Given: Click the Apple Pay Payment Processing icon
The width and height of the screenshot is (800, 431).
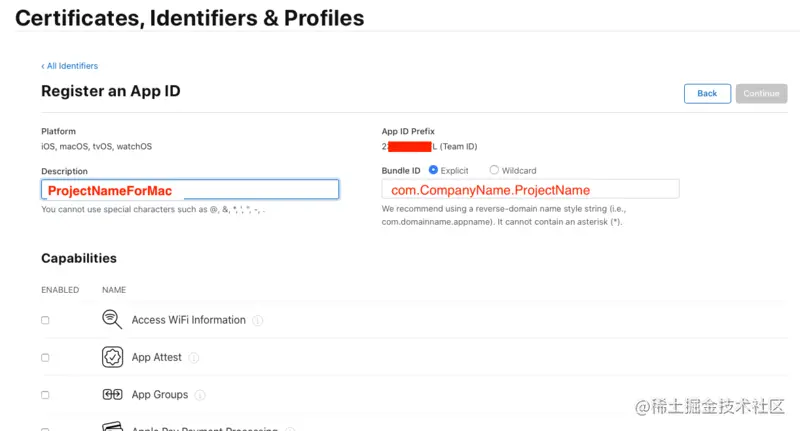Looking at the screenshot, I should pos(112,426).
